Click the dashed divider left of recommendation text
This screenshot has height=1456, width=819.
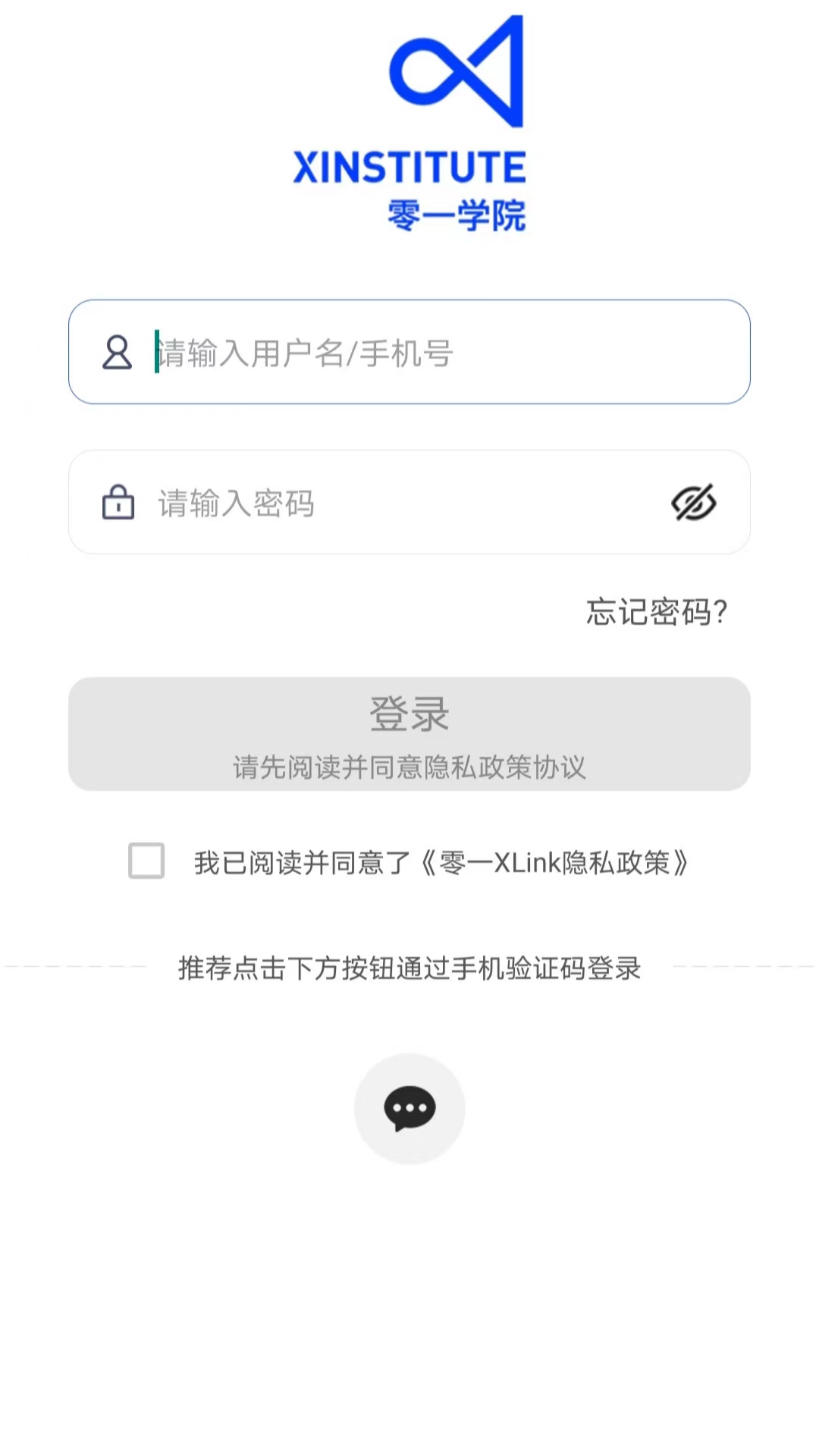pyautogui.click(x=74, y=967)
